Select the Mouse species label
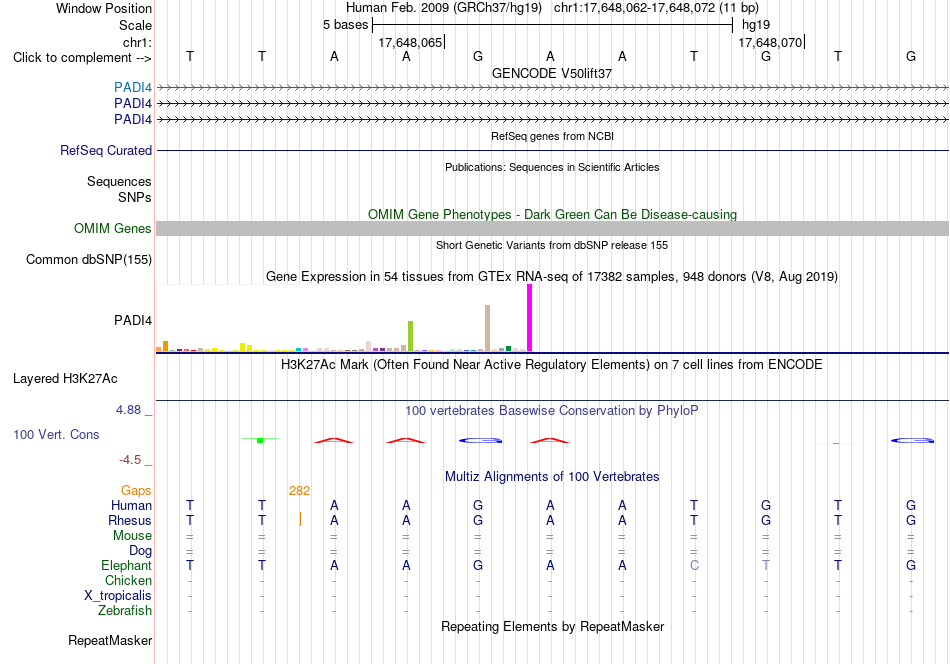The image size is (950, 664). 132,536
